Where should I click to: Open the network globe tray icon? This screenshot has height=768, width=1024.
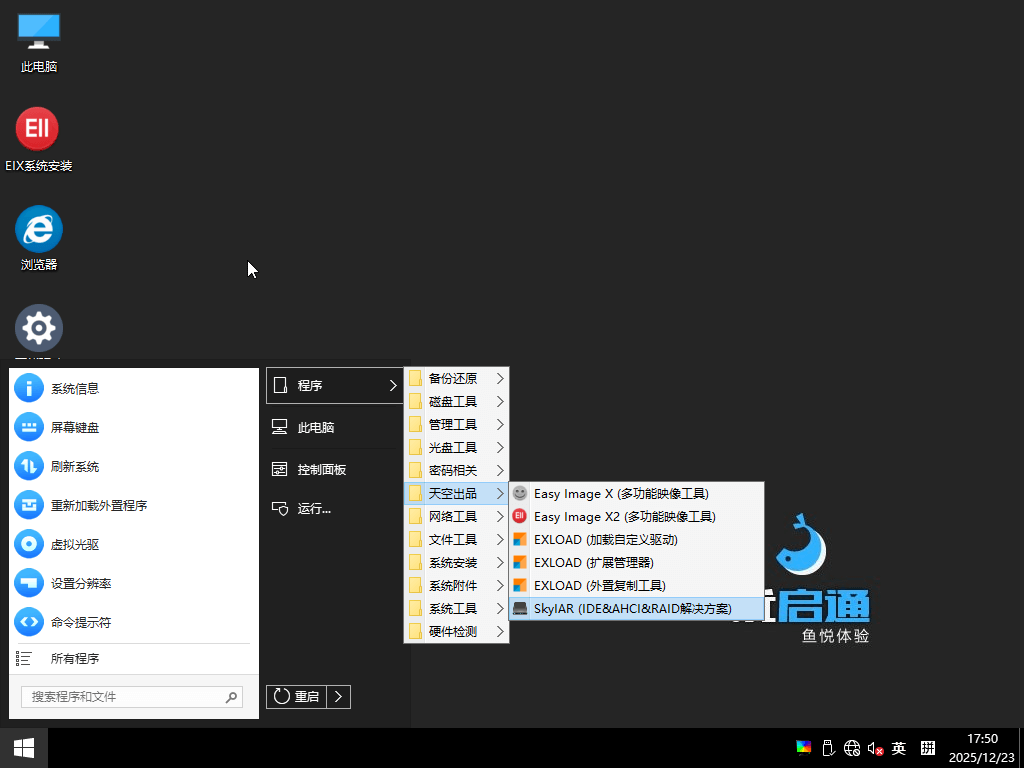[852, 748]
